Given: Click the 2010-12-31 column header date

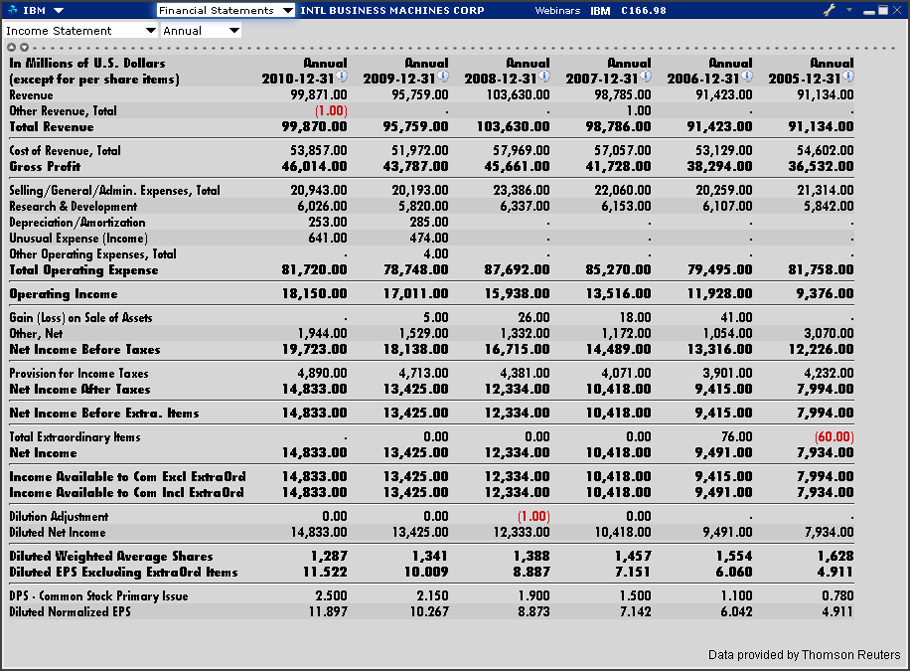Looking at the screenshot, I should click(298, 79).
